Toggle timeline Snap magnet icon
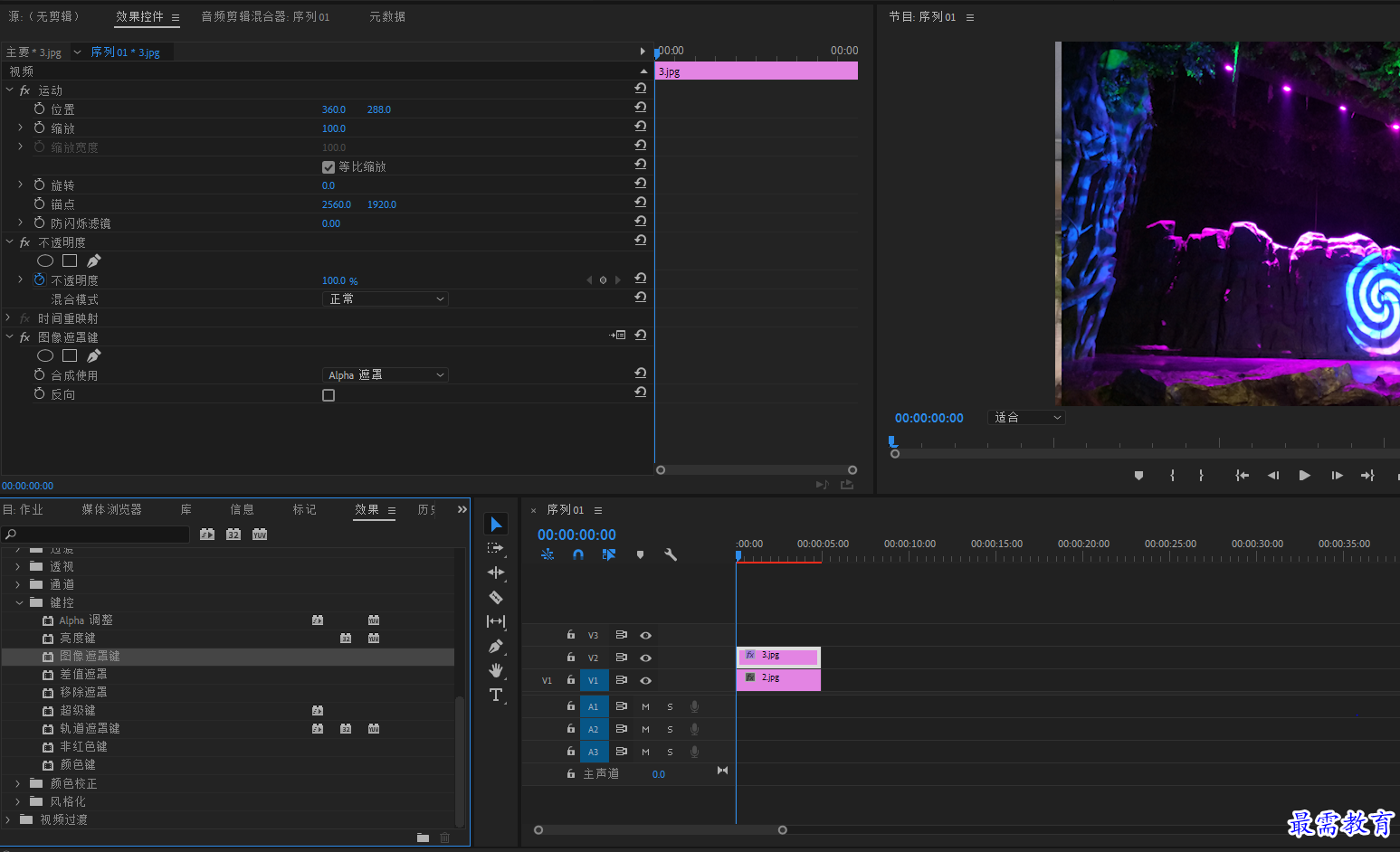 click(578, 554)
